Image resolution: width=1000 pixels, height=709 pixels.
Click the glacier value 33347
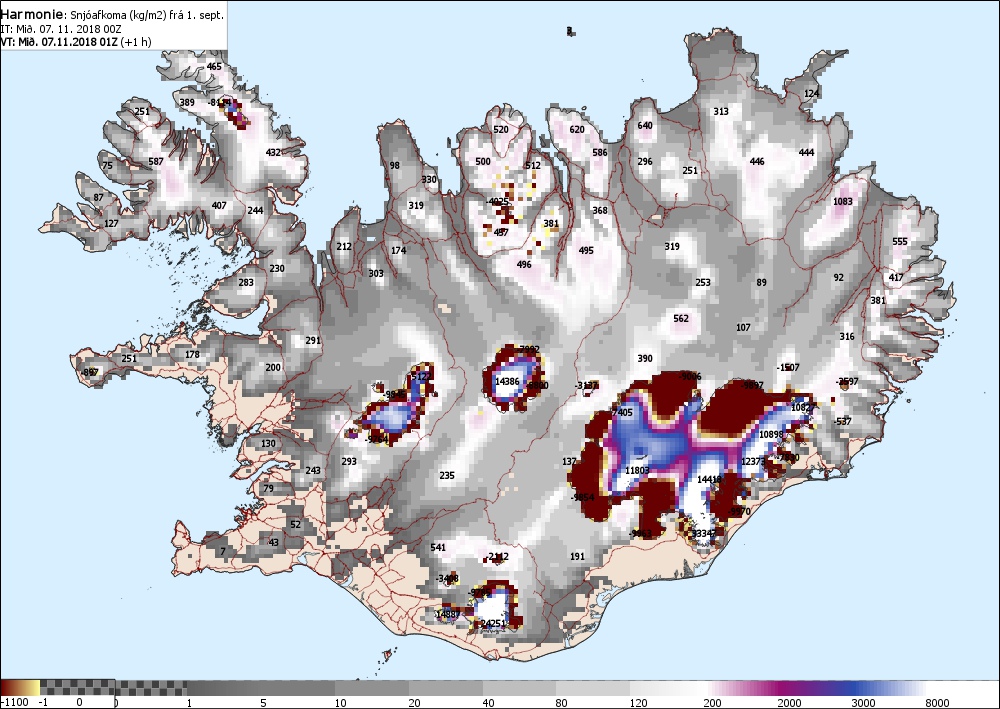click(703, 533)
